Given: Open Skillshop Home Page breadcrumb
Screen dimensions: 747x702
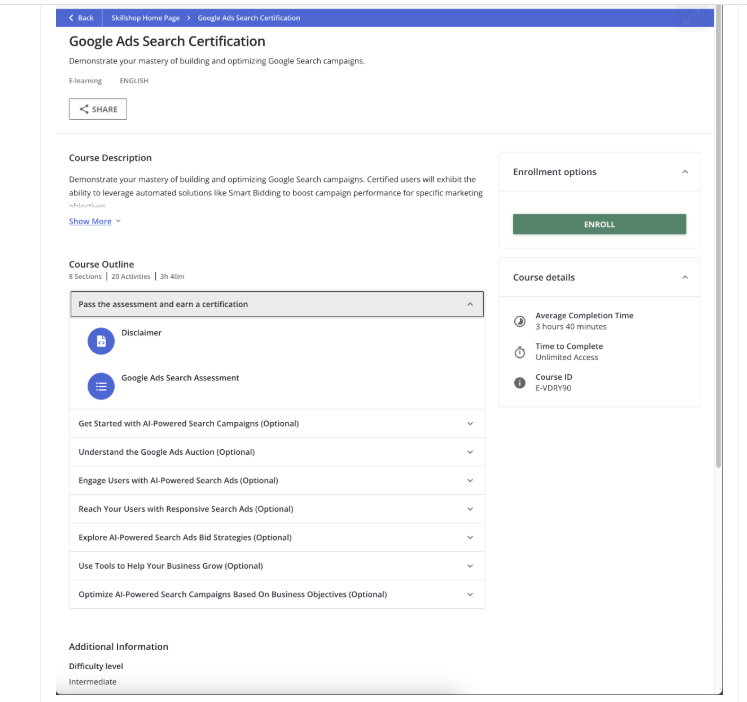Looking at the screenshot, I should point(140,18).
